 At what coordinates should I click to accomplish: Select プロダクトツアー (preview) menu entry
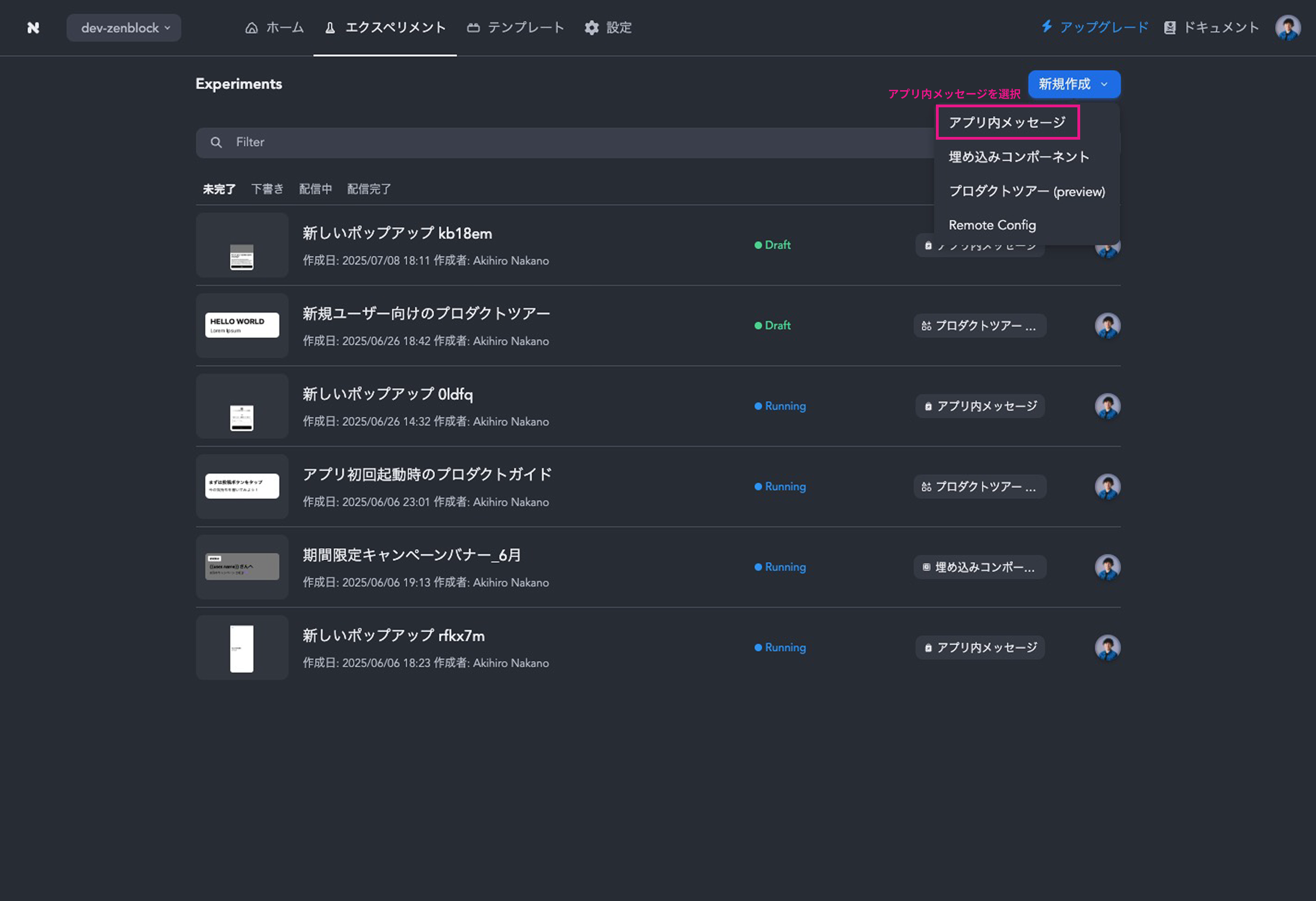click(x=1027, y=191)
